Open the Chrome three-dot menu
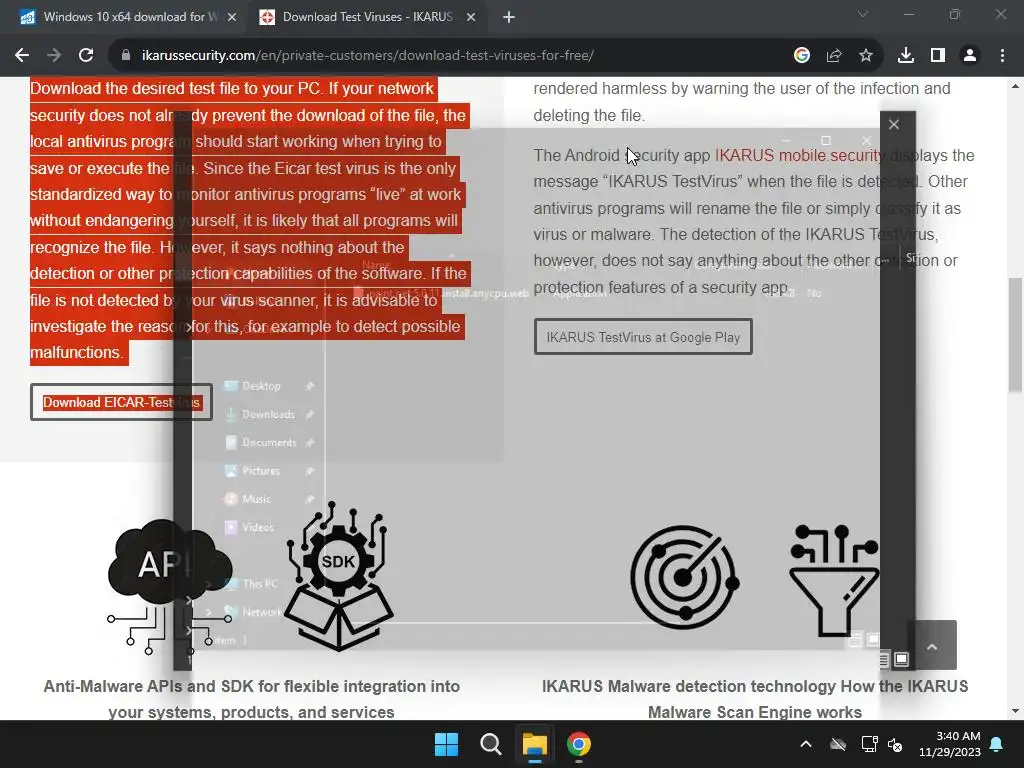Screen dimensions: 1024x768 tap(1002, 56)
